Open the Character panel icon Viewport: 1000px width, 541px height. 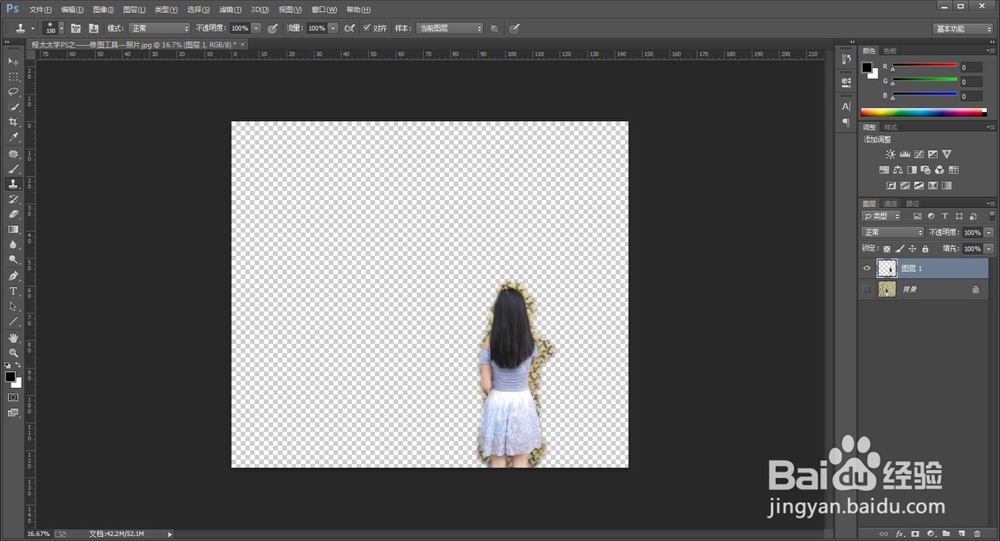pyautogui.click(x=846, y=107)
